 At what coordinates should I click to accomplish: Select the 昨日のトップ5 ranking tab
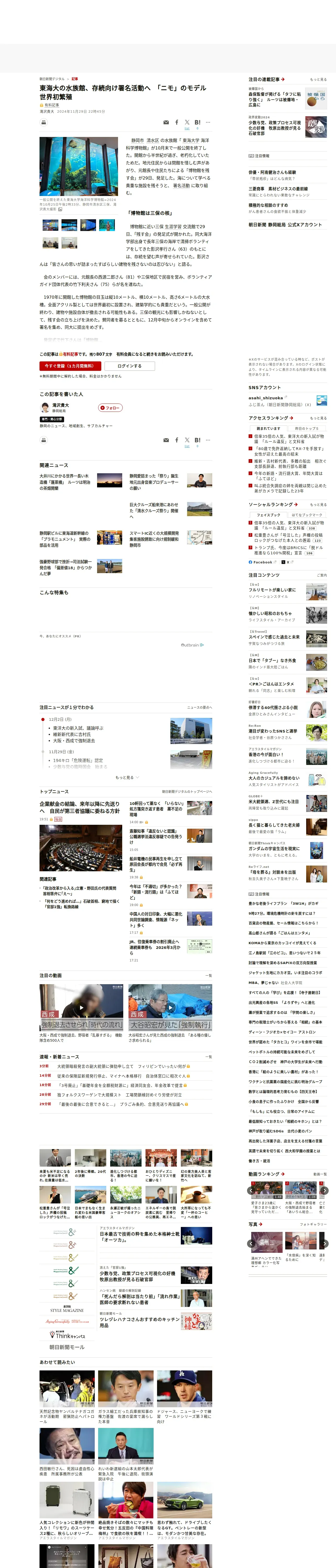[x=307, y=429]
